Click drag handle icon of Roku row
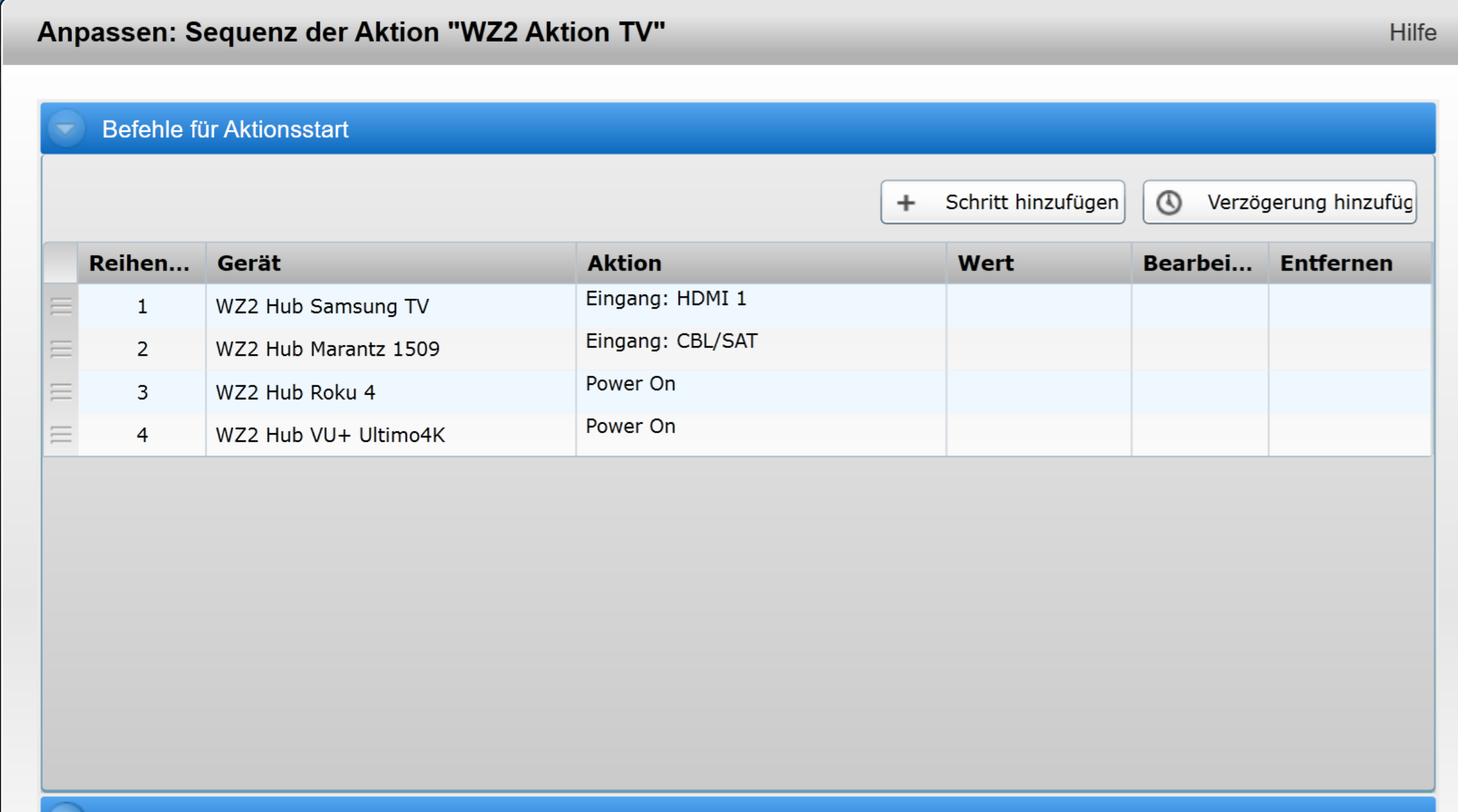Viewport: 1458px width, 812px height. coord(61,392)
